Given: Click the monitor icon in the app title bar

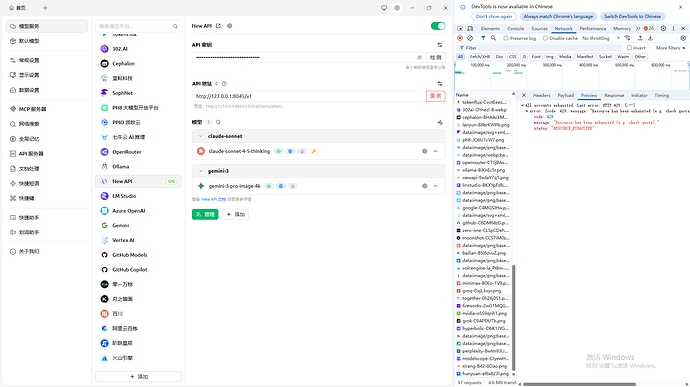Looking at the screenshot, I should click(384, 7).
